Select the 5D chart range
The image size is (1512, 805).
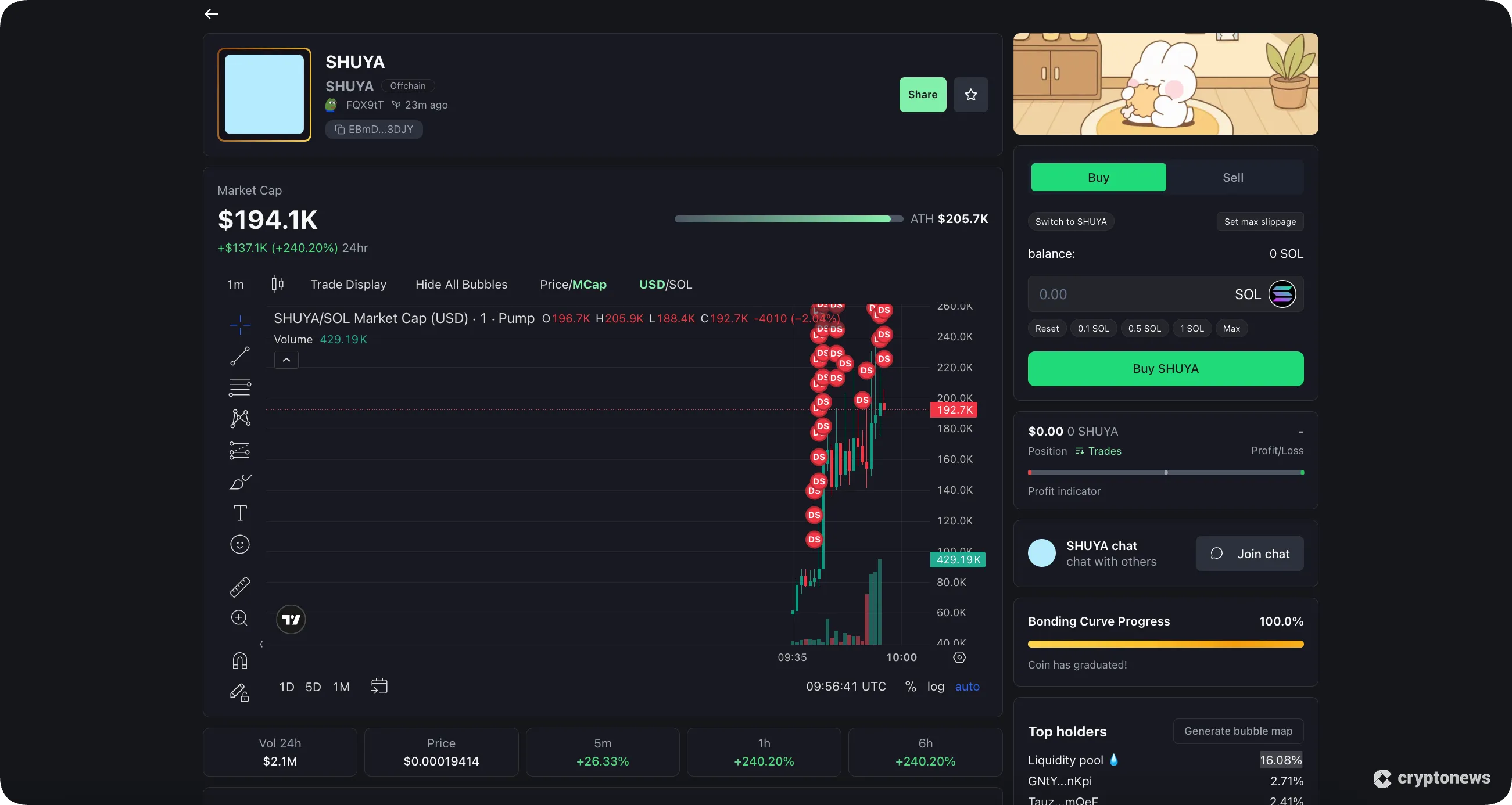pos(313,686)
